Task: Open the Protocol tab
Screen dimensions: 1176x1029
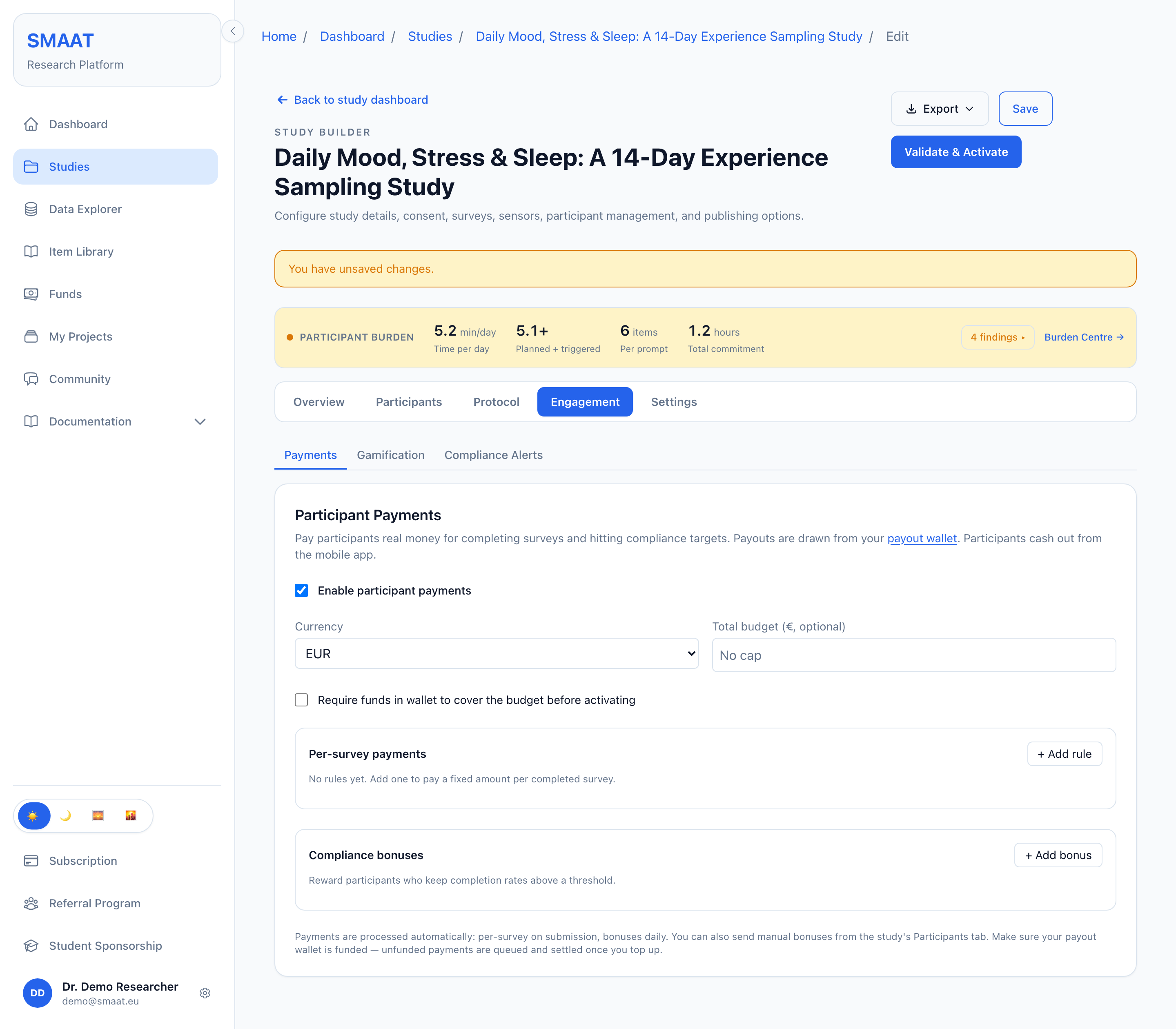Action: coord(496,402)
